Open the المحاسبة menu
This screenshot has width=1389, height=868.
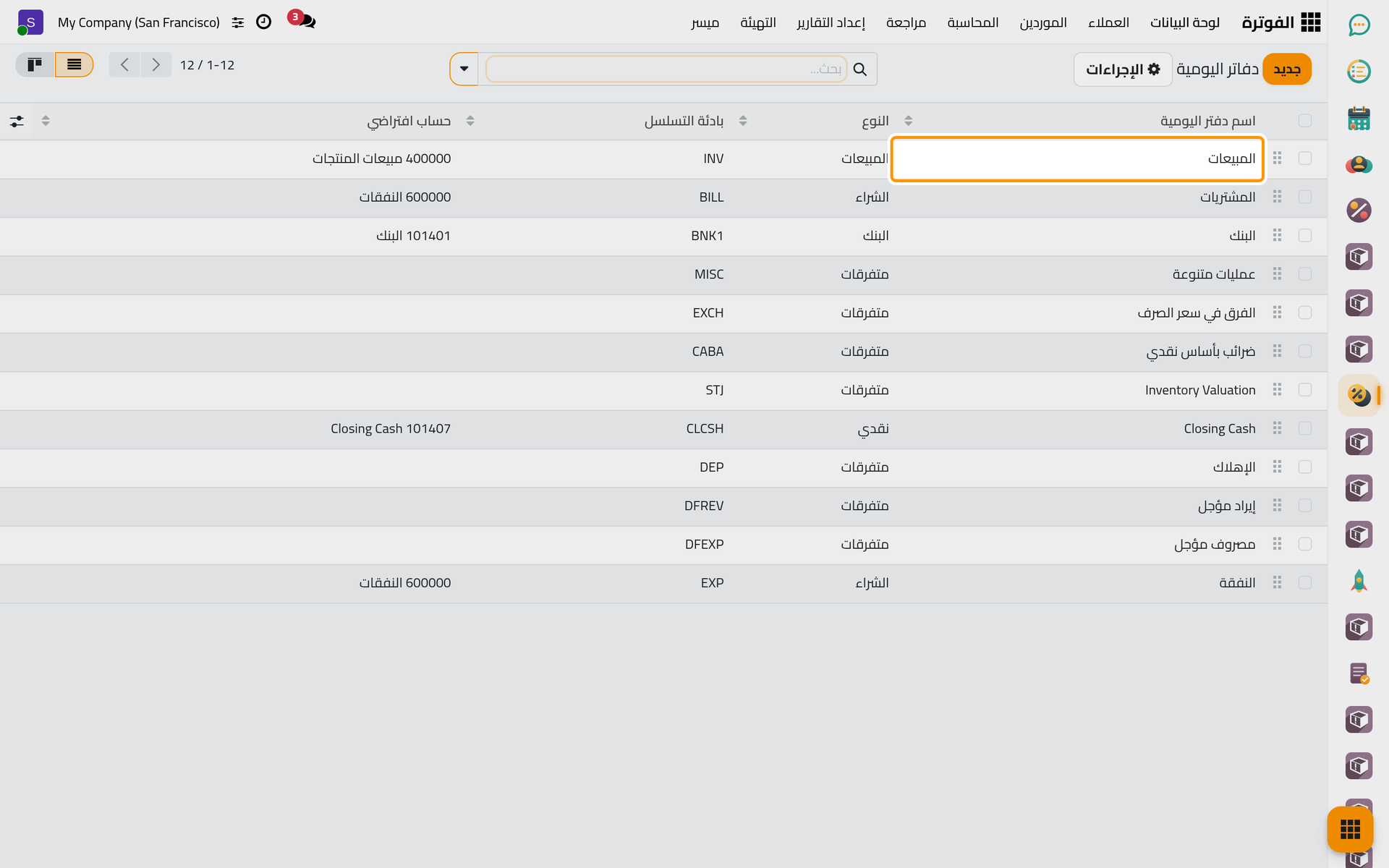(x=973, y=22)
